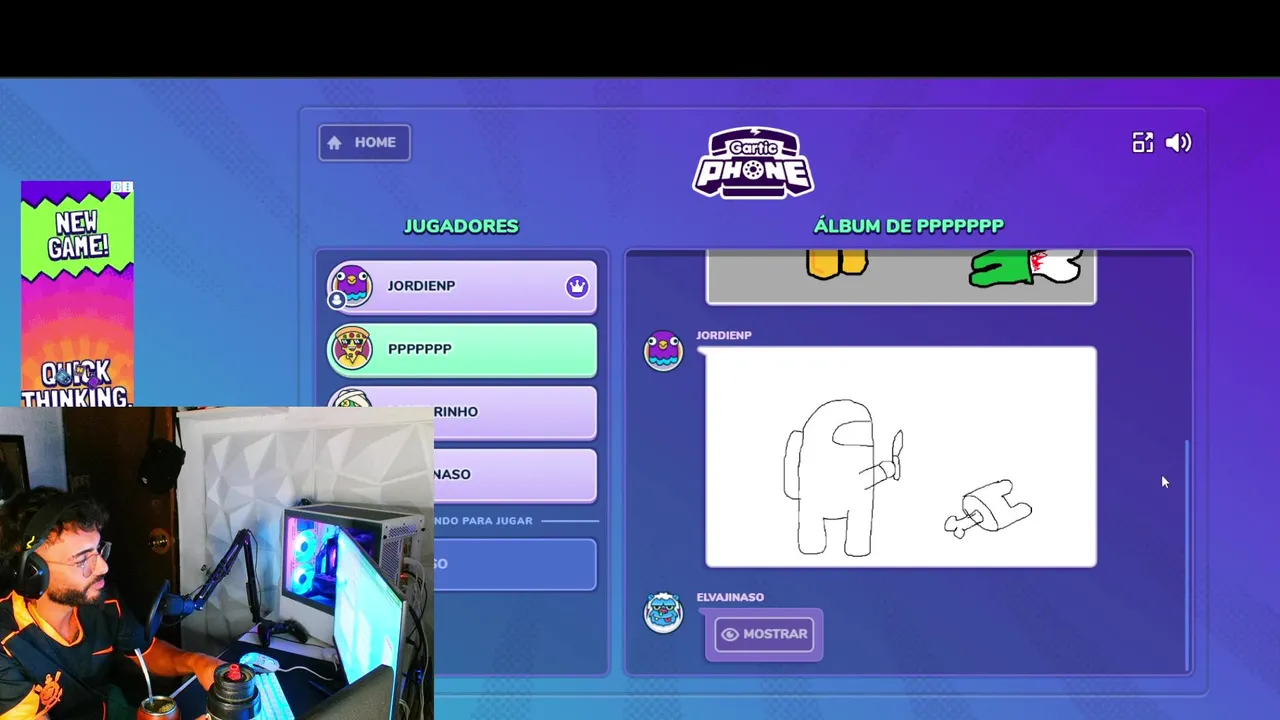Click the crown icon next to JORDIENP
The height and width of the screenshot is (720, 1280).
pos(577,287)
